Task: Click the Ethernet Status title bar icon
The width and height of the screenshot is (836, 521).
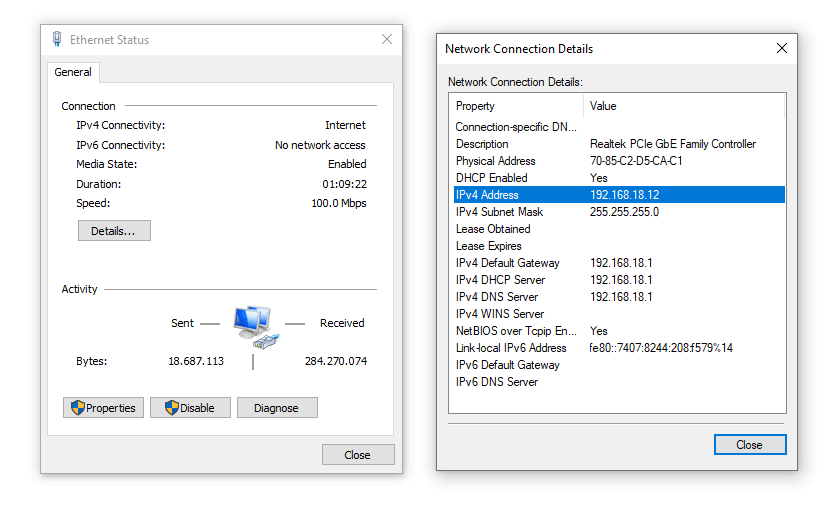Action: (57, 40)
